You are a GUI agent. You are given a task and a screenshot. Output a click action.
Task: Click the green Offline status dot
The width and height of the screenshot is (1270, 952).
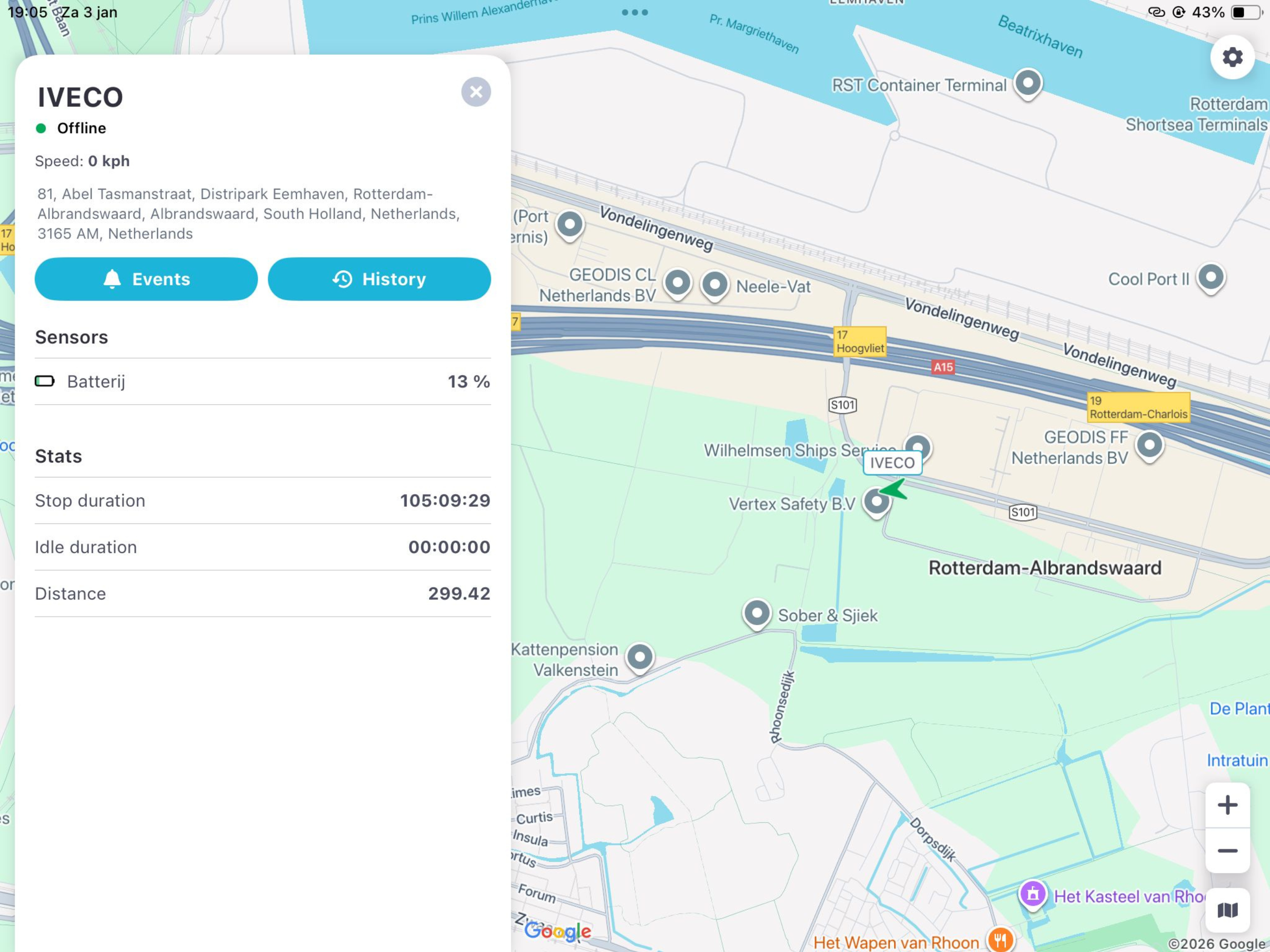[41, 128]
